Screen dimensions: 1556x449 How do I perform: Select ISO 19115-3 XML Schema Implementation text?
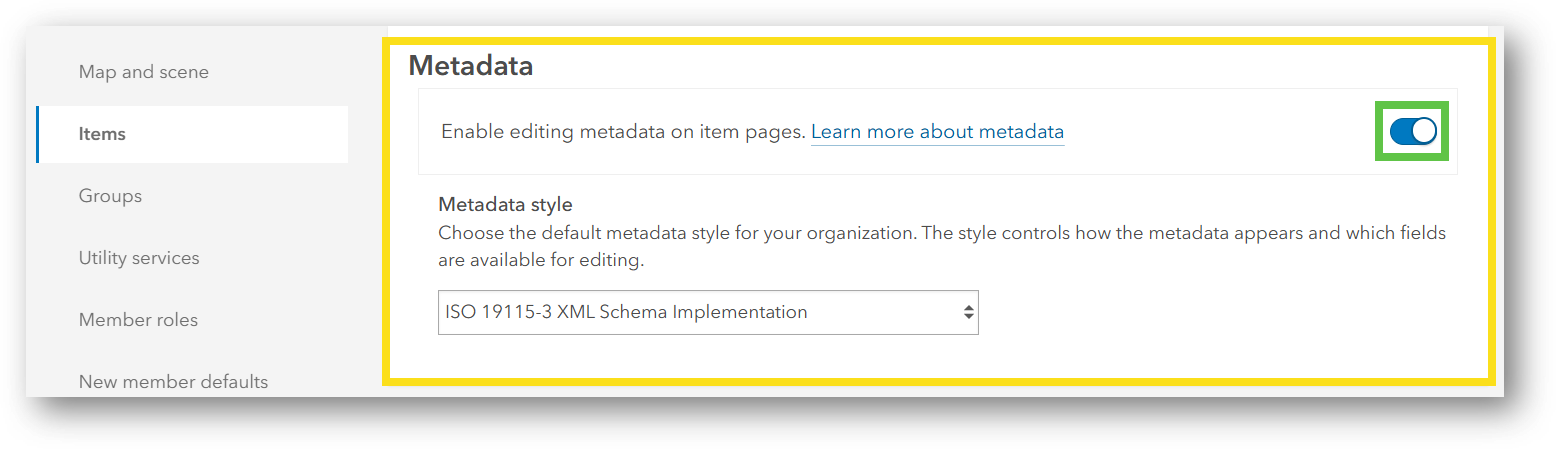coord(626,312)
